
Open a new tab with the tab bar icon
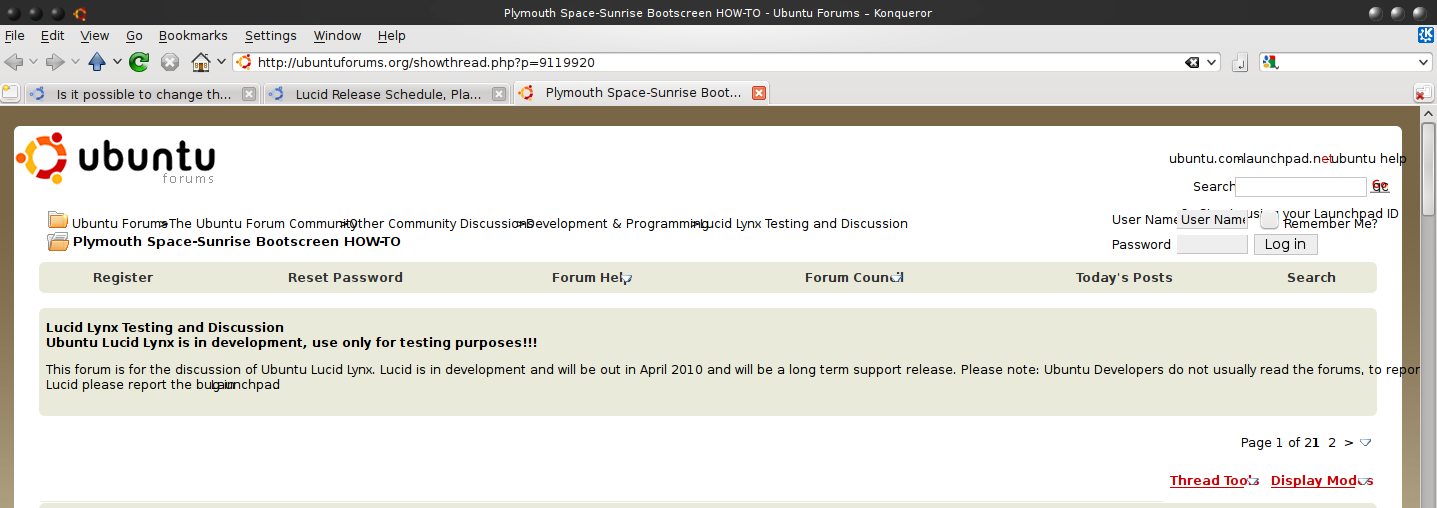click(10, 94)
